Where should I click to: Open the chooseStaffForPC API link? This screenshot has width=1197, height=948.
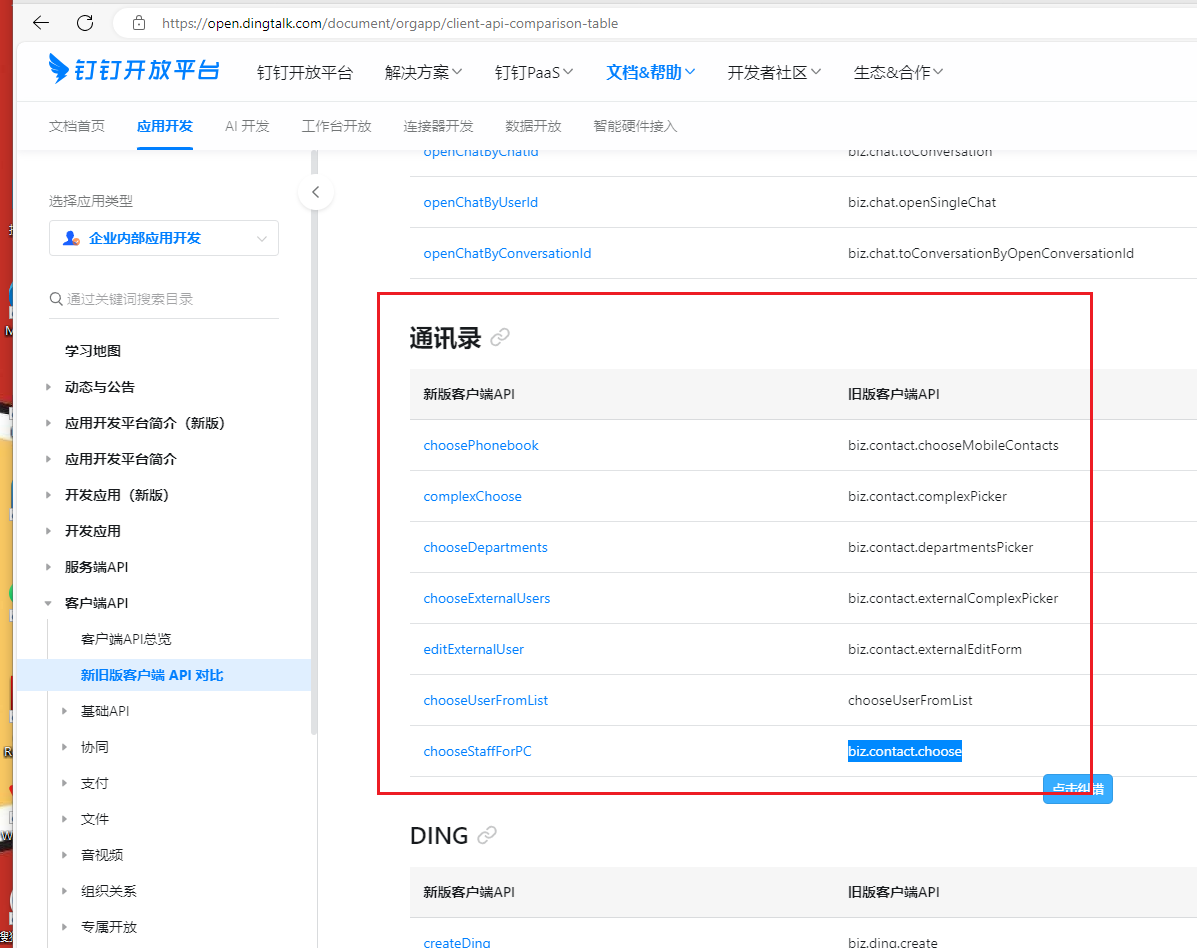click(x=477, y=751)
